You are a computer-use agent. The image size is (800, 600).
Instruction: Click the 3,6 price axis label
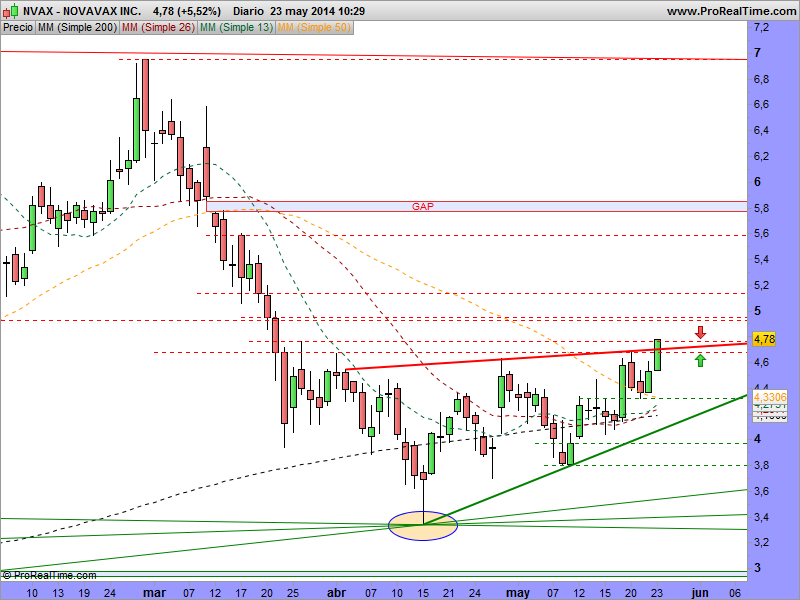pos(761,491)
